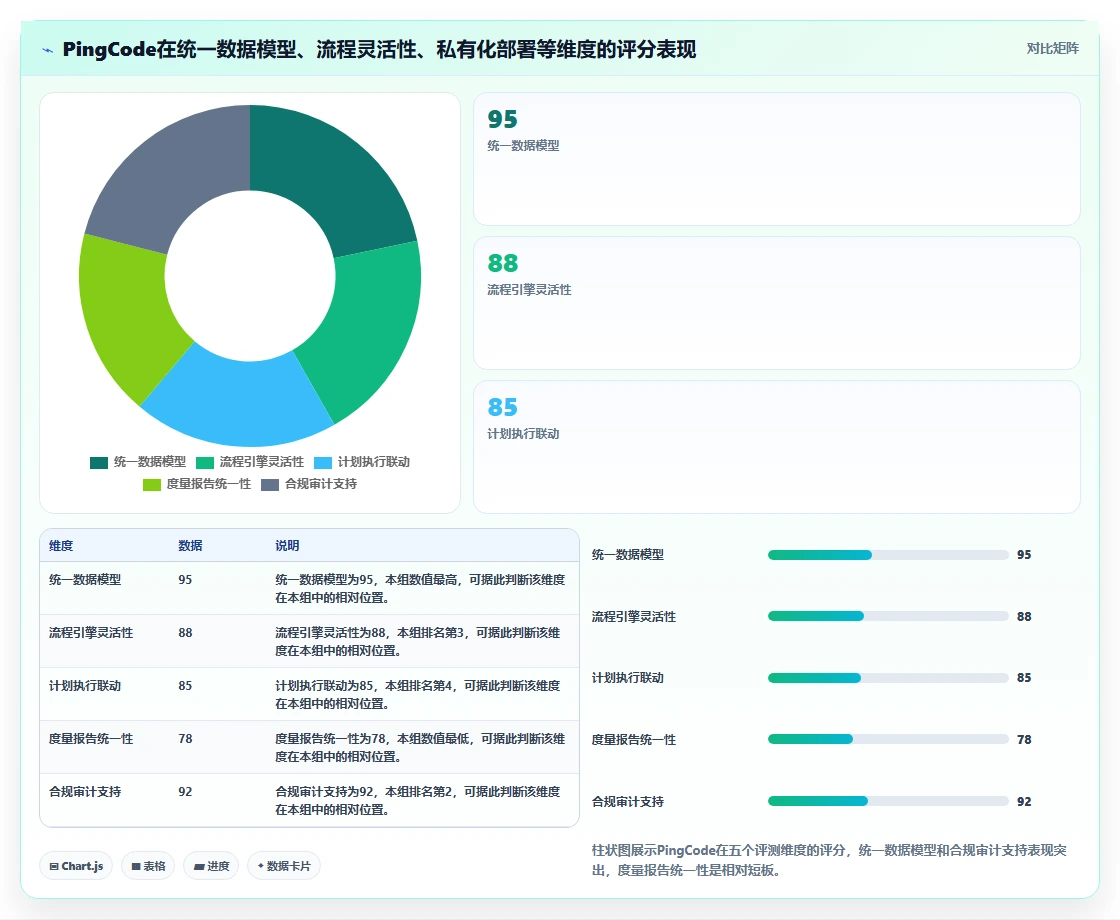
Task: Click the 计划执行联动 progress bar
Action: [888, 678]
